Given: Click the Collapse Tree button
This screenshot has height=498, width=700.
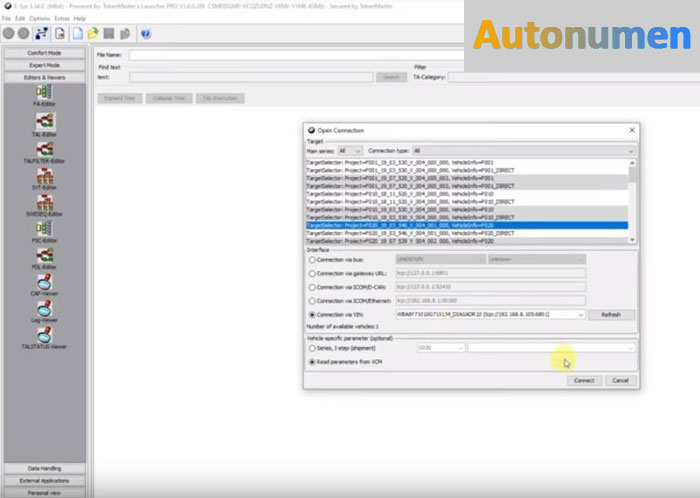Looking at the screenshot, I should point(169,98).
